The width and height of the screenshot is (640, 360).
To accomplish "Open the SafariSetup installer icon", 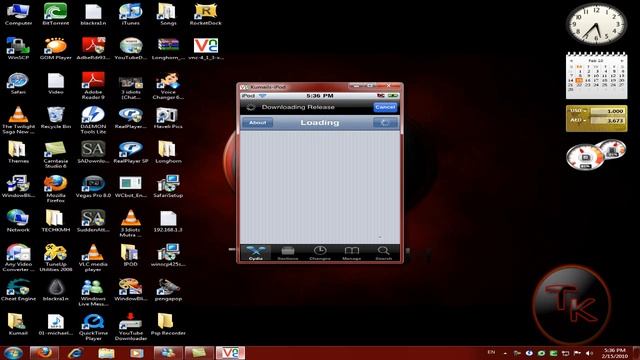I will [x=168, y=186].
